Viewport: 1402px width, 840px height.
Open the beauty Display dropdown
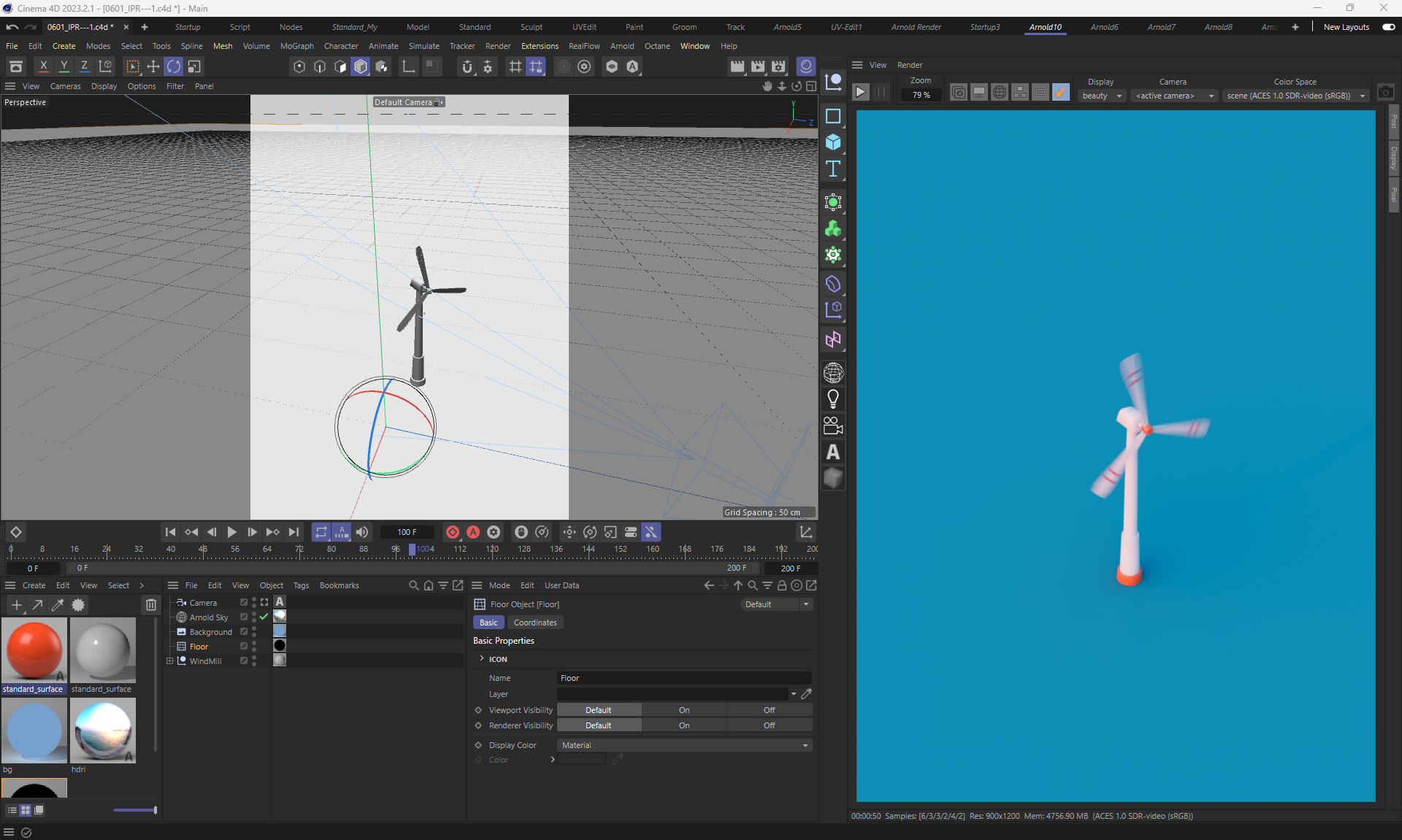click(1101, 96)
